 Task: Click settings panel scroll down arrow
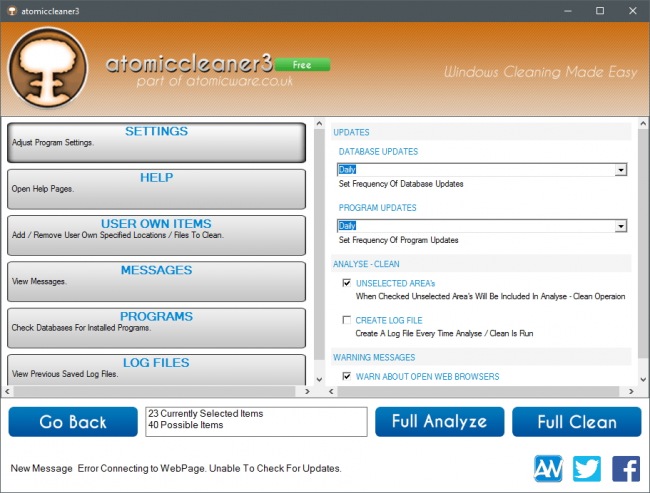click(x=643, y=379)
